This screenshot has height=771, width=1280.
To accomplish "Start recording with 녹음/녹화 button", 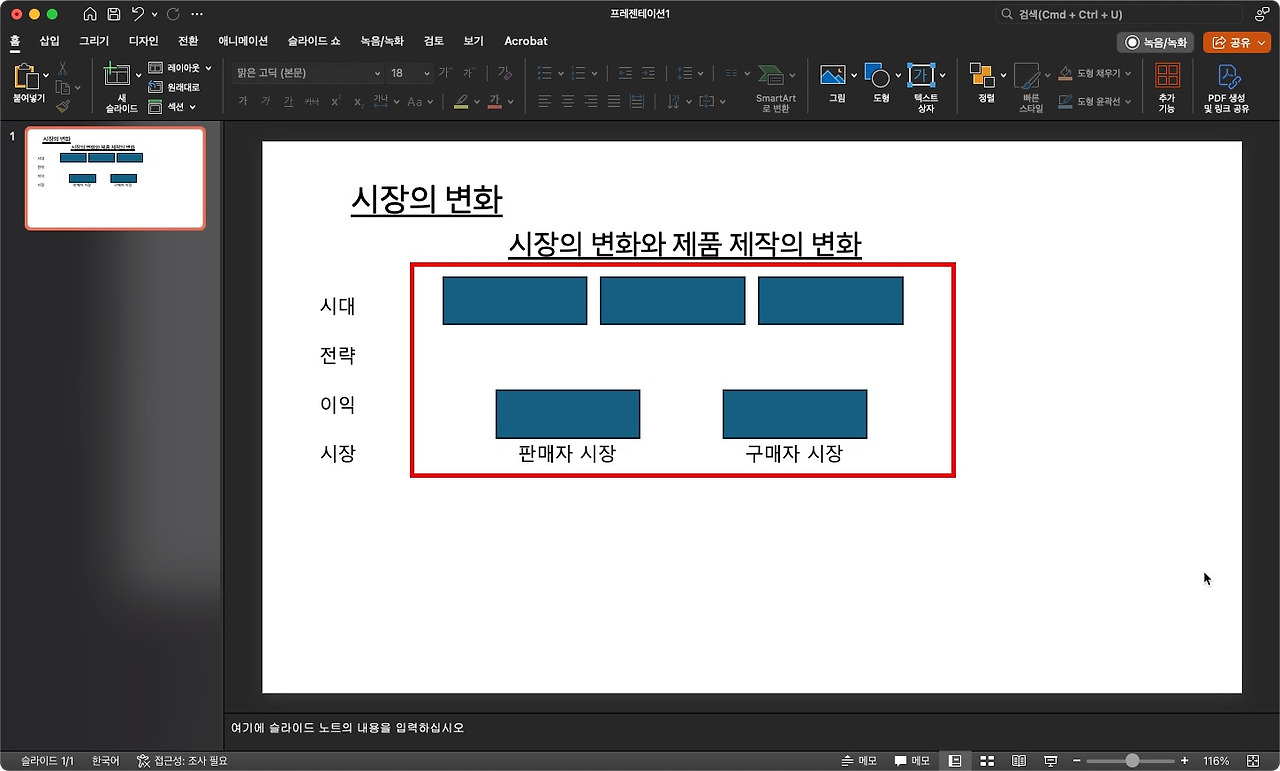I will [x=1154, y=42].
